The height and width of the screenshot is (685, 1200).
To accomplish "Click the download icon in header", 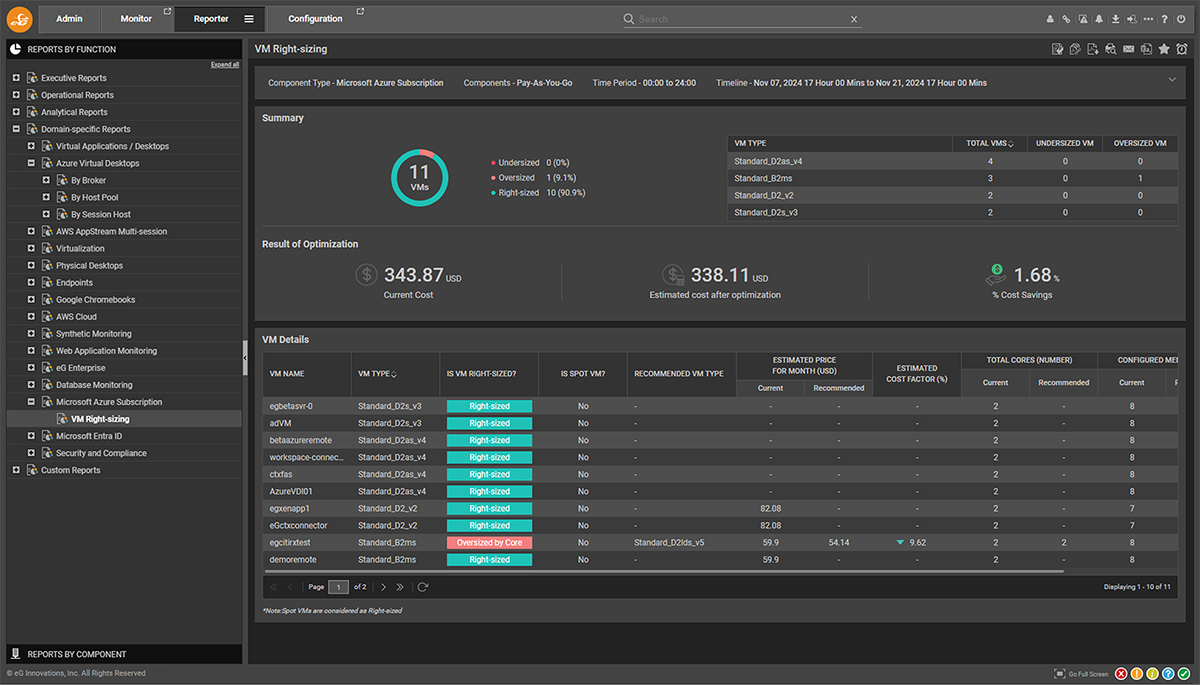I will click(x=1115, y=19).
